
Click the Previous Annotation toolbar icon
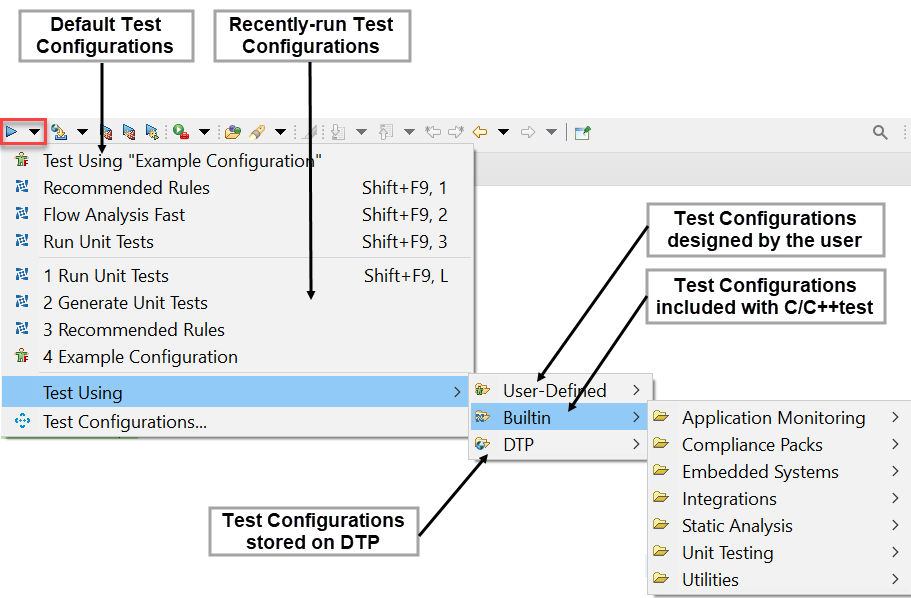click(386, 133)
